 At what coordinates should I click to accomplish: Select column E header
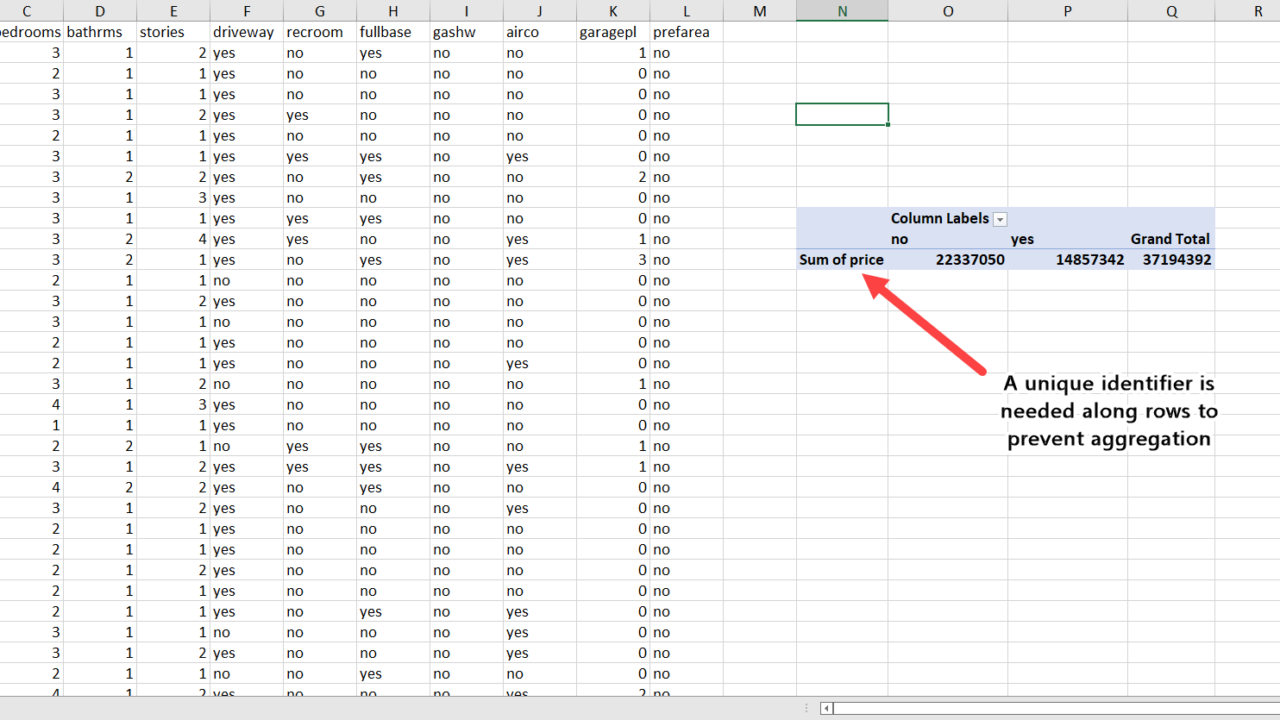[x=173, y=11]
